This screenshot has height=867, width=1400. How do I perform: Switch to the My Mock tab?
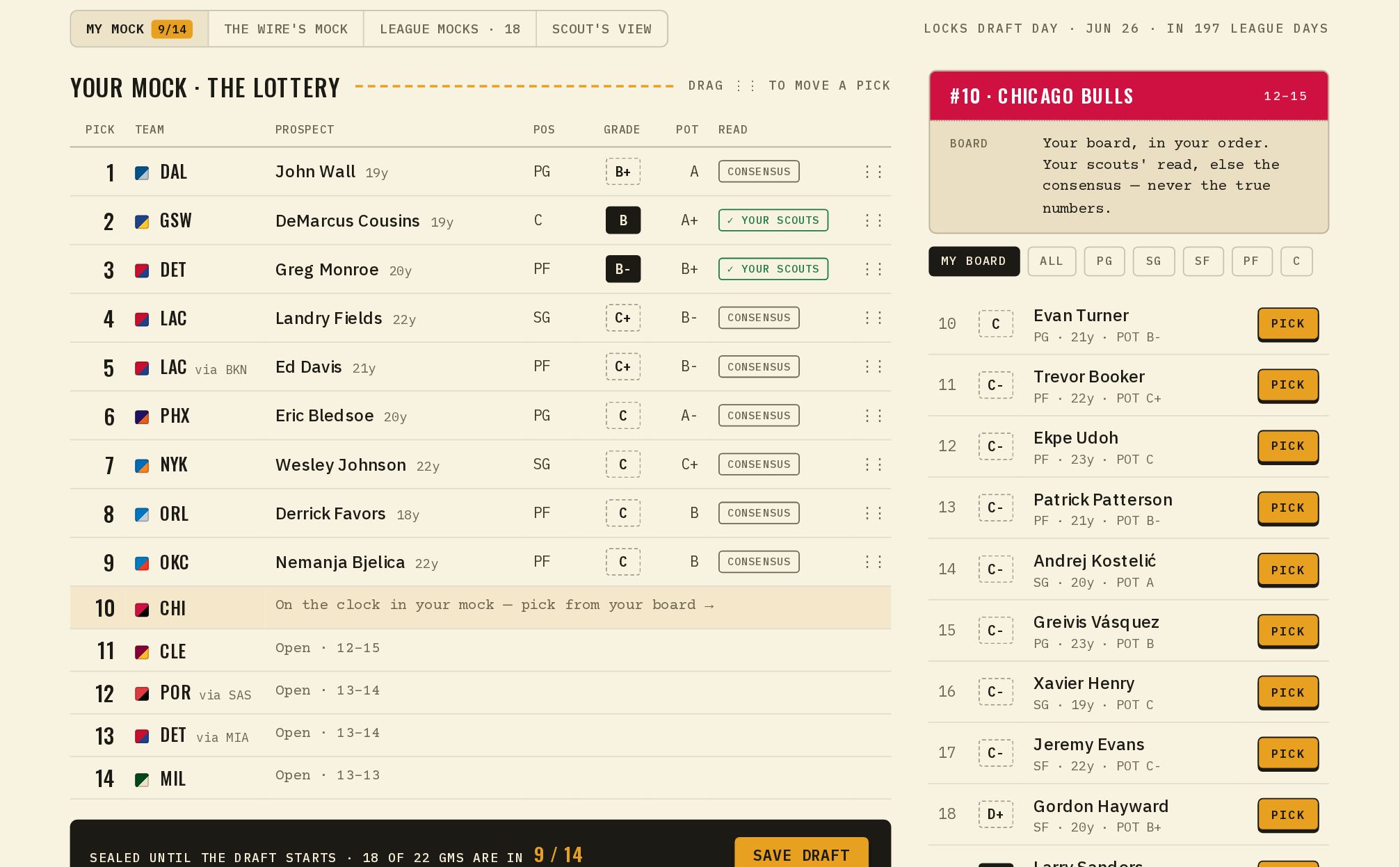(139, 29)
